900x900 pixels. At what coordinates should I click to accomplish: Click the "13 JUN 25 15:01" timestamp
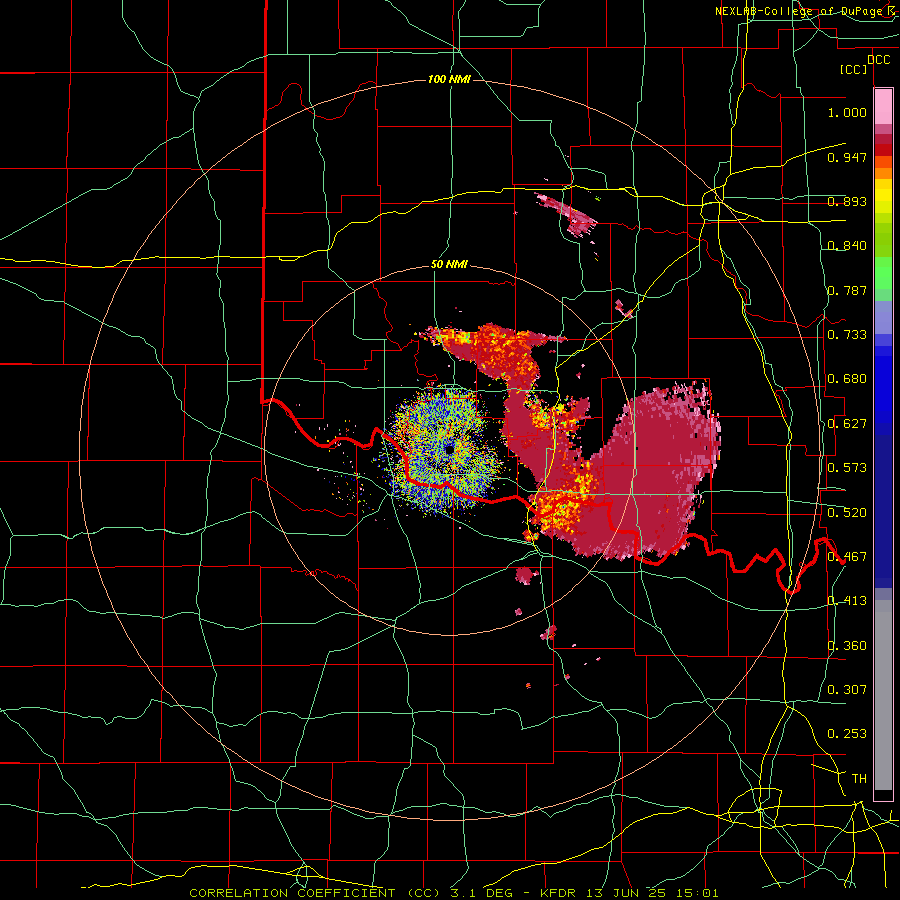[x=652, y=893]
